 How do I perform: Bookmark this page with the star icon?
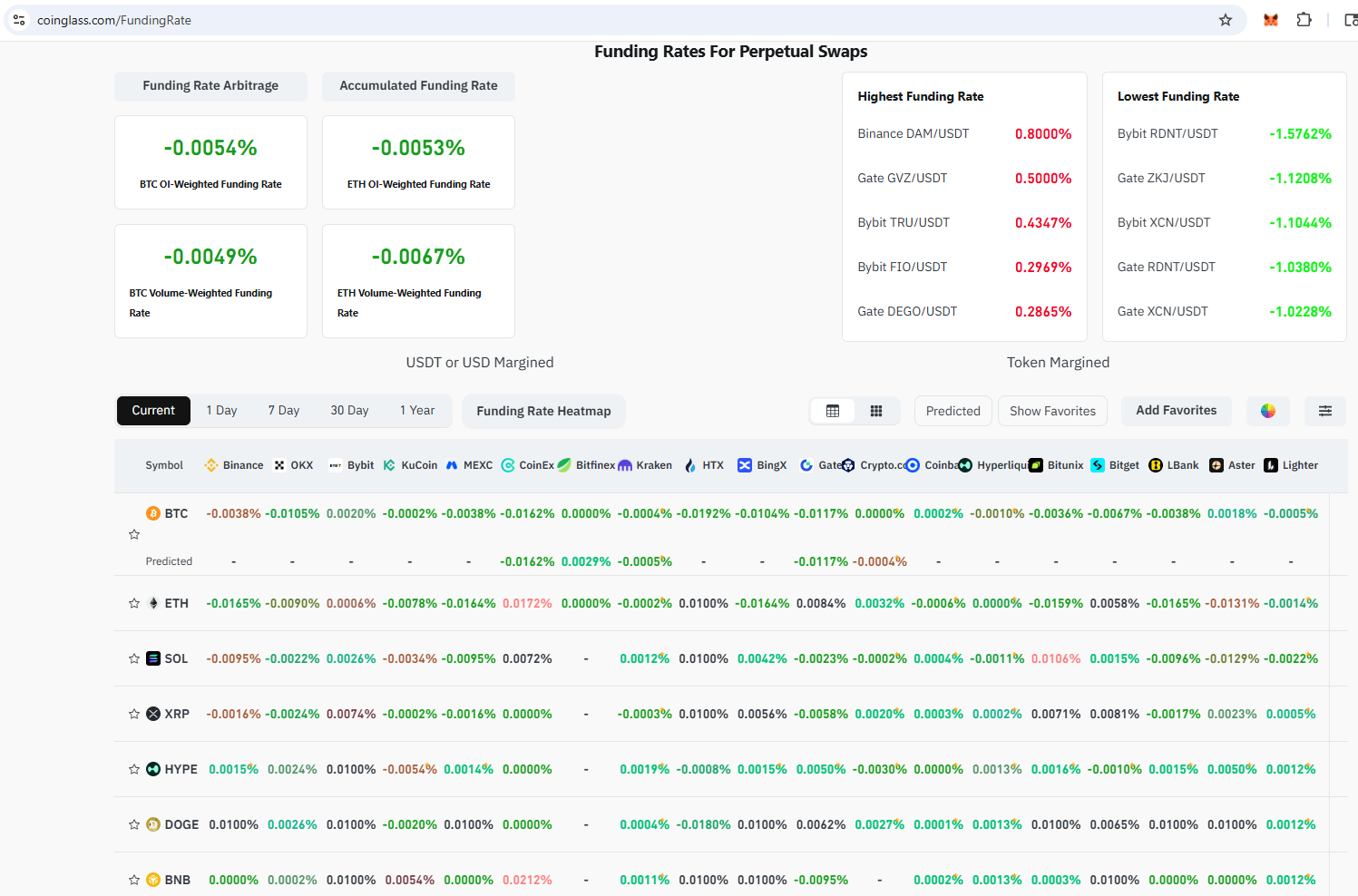pos(1226,20)
